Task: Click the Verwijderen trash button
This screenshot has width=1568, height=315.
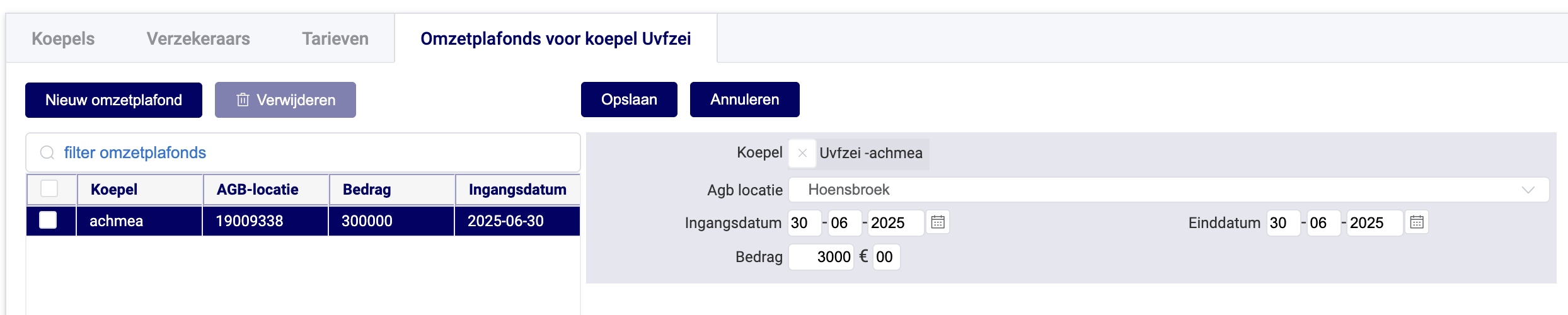Action: [285, 100]
